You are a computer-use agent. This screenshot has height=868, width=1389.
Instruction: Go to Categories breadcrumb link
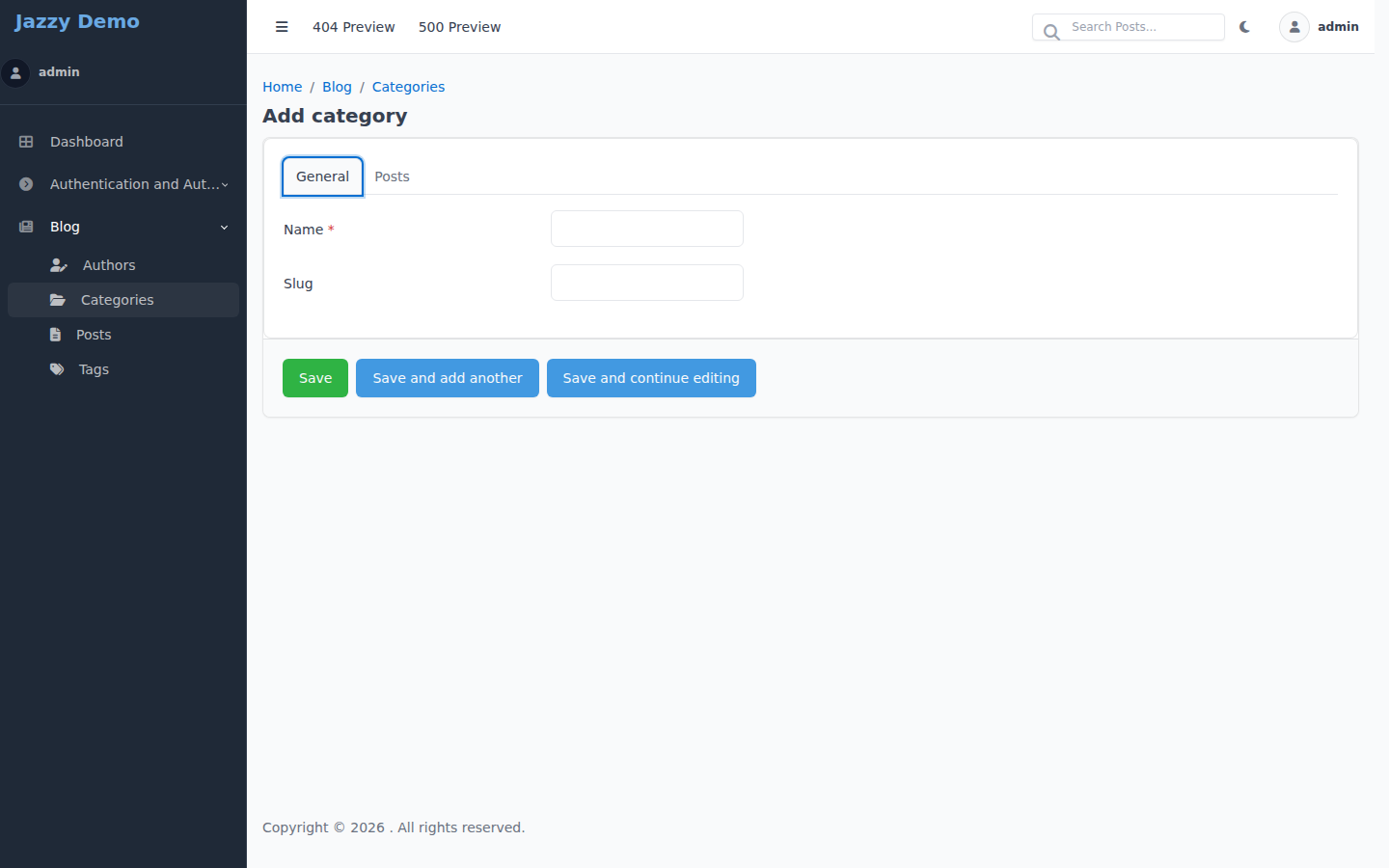click(408, 87)
